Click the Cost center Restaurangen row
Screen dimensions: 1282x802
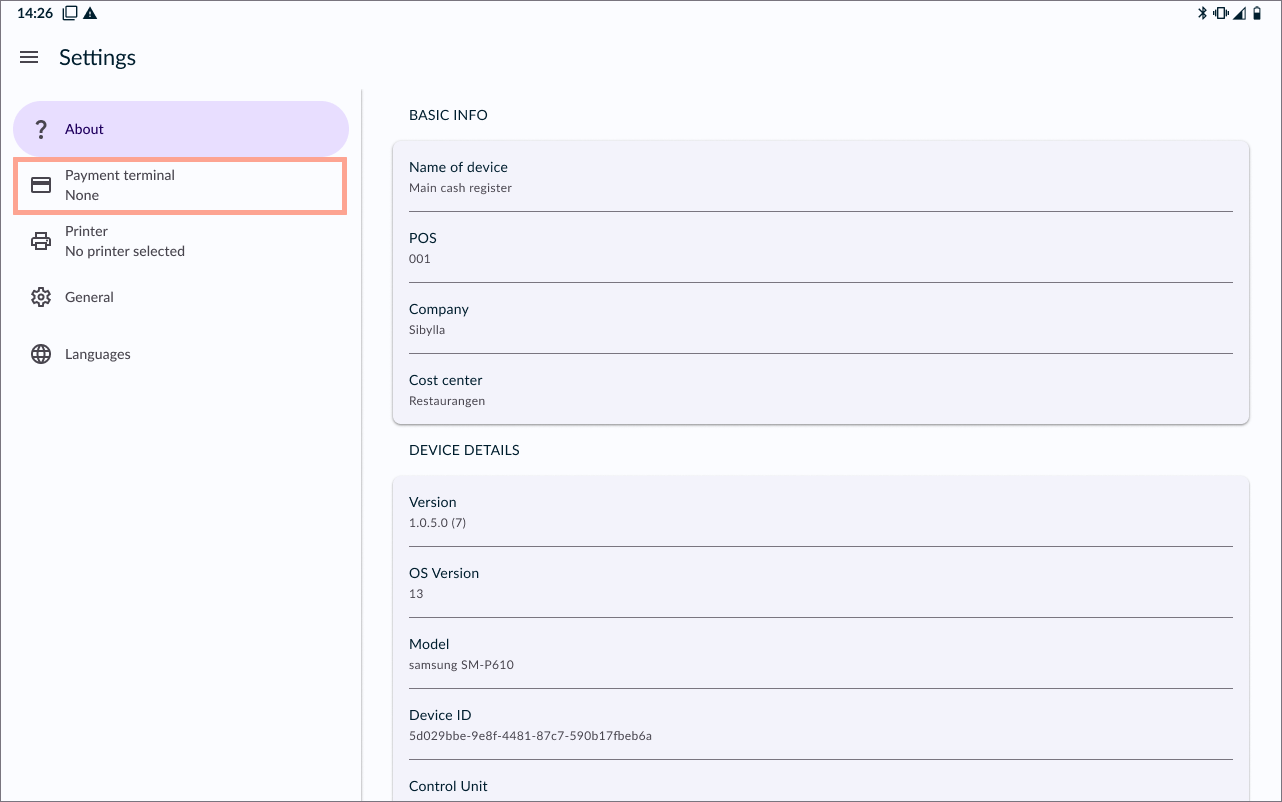[821, 389]
